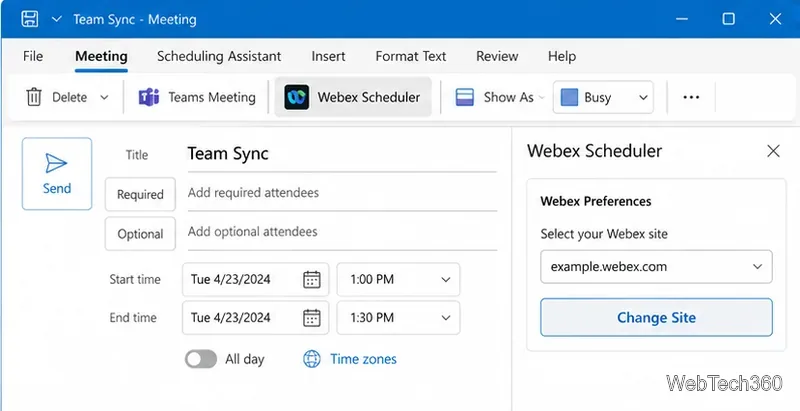The width and height of the screenshot is (800, 411).
Task: Open the Time zones link
Action: click(x=363, y=359)
